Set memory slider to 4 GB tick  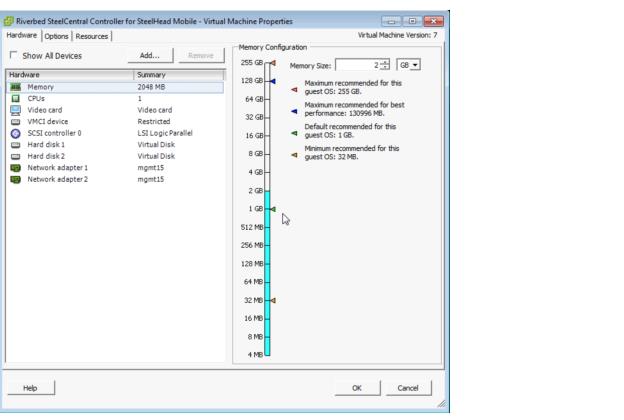pos(267,172)
